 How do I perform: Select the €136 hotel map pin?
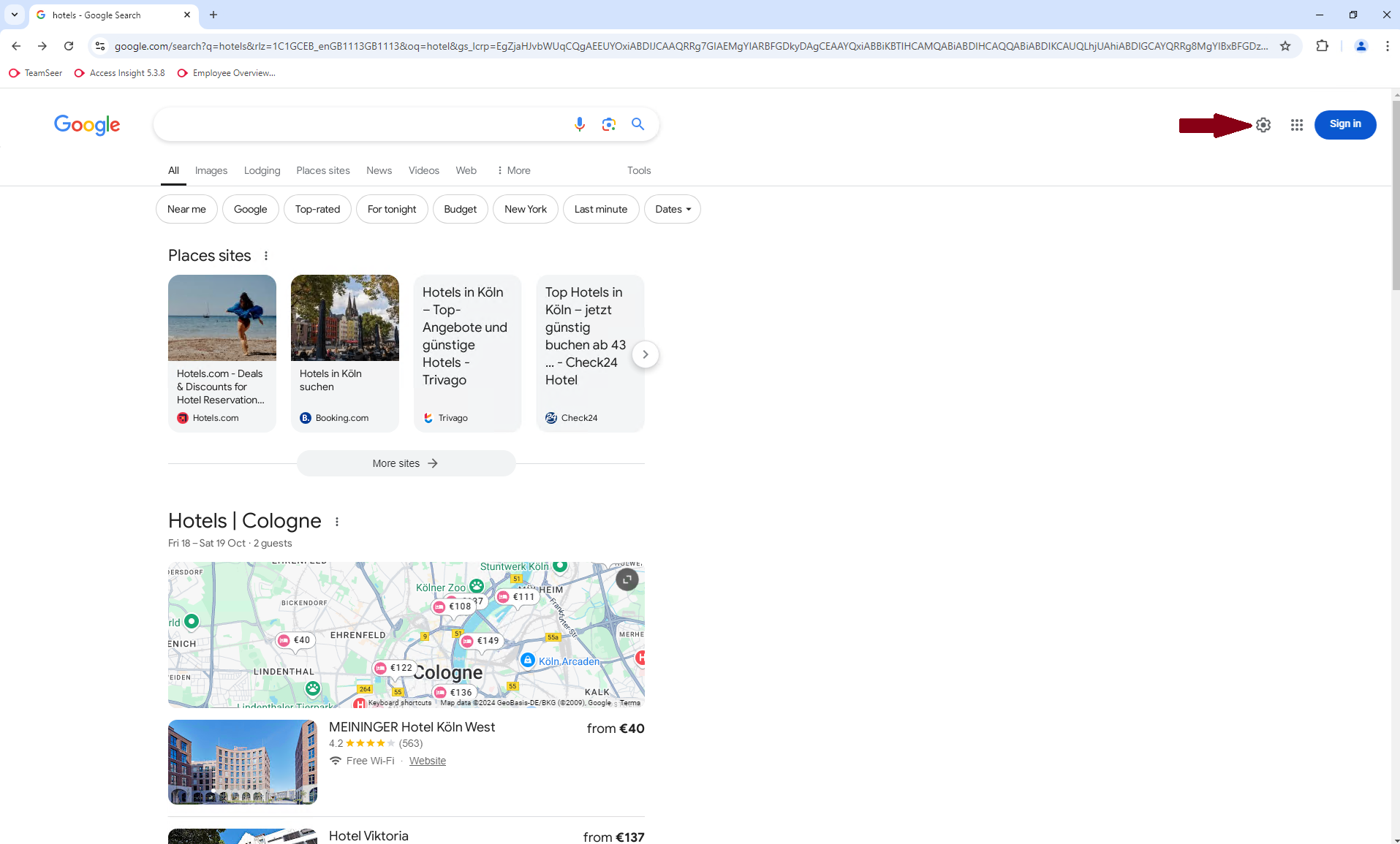[x=454, y=693]
